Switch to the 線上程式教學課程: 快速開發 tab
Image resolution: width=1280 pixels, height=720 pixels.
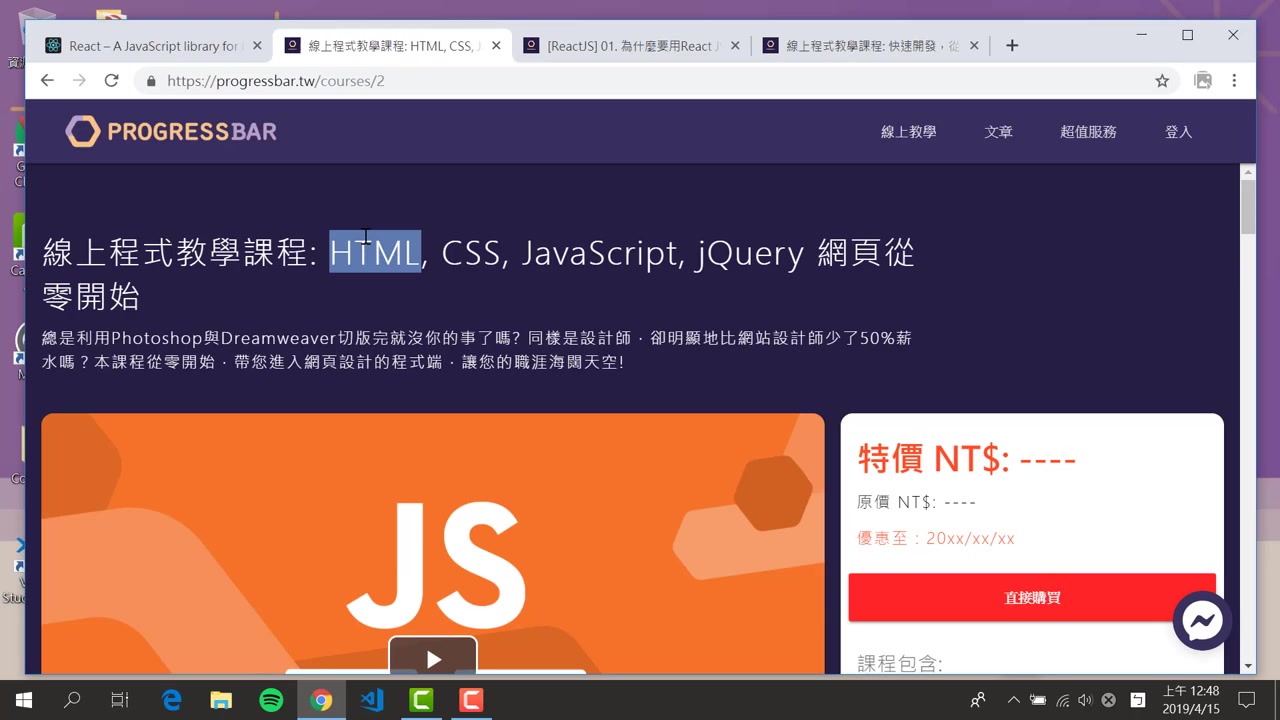coord(870,46)
